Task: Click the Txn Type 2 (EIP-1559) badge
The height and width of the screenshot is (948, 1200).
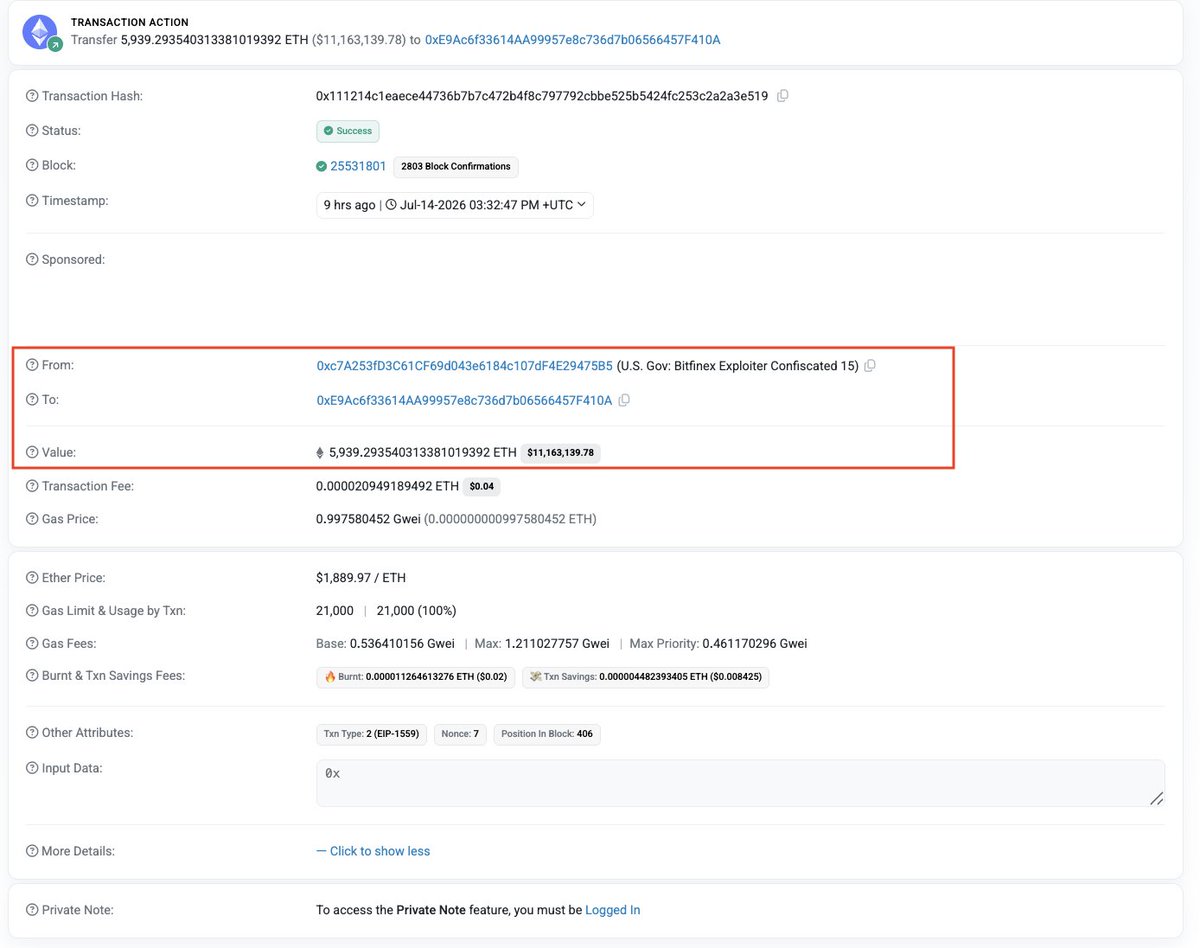Action: 372,734
